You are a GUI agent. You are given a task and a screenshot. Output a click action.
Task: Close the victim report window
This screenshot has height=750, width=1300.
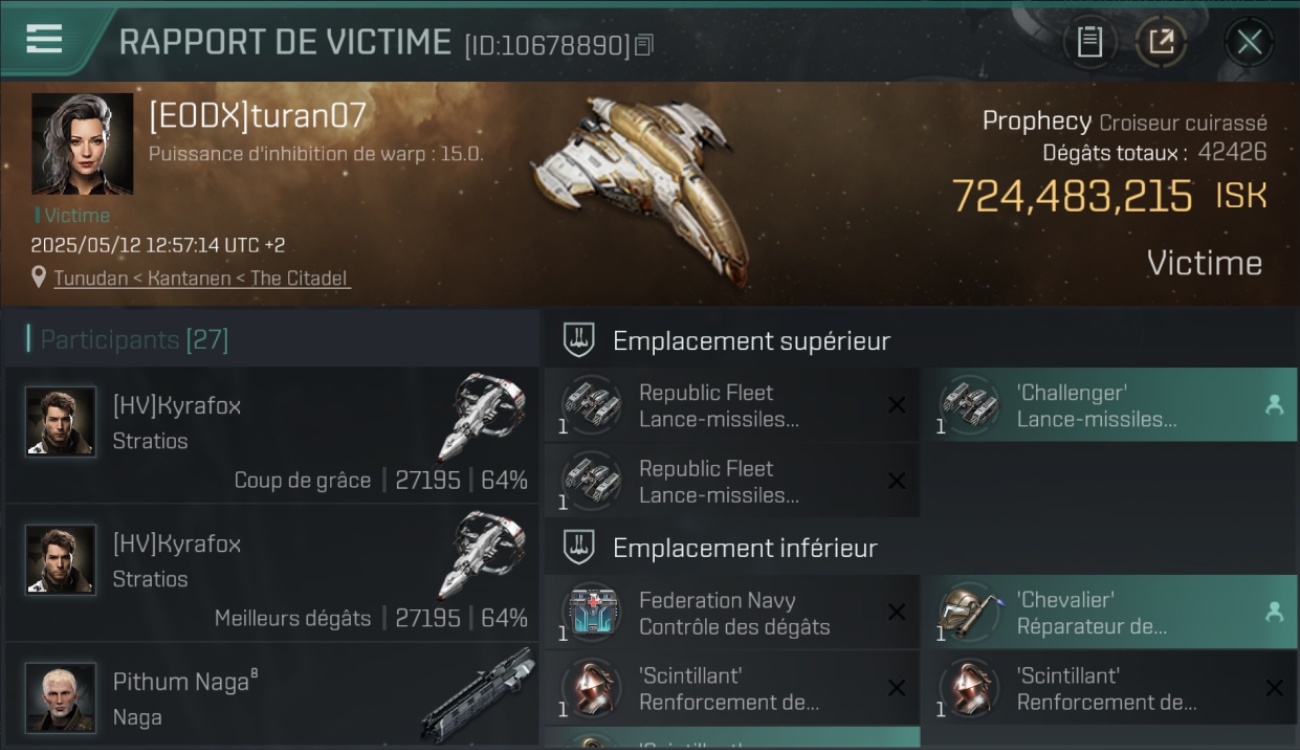click(x=1249, y=42)
